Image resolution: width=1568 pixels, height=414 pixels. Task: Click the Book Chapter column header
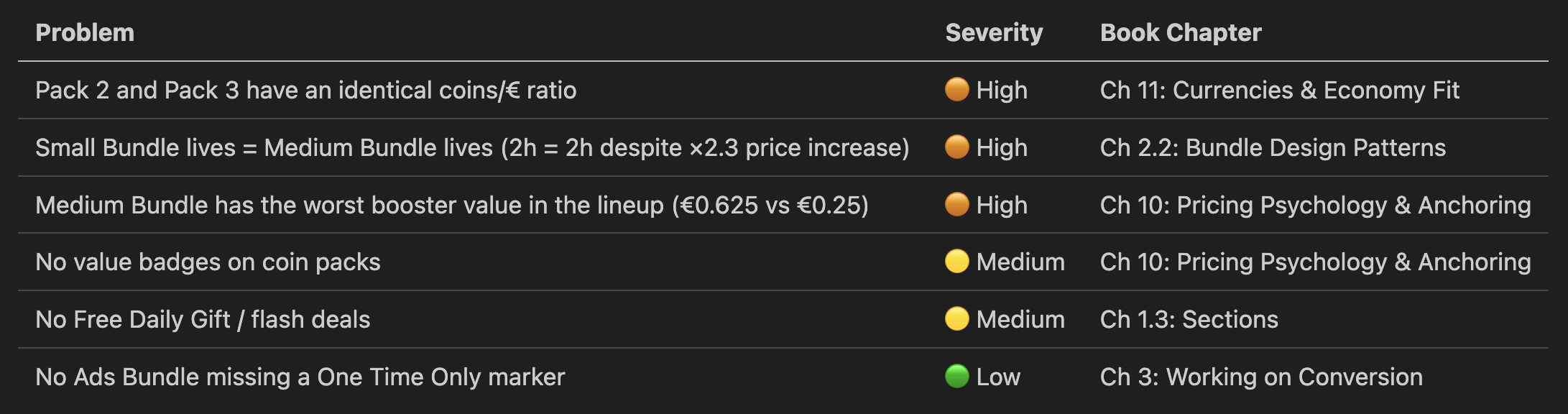pos(1181,32)
